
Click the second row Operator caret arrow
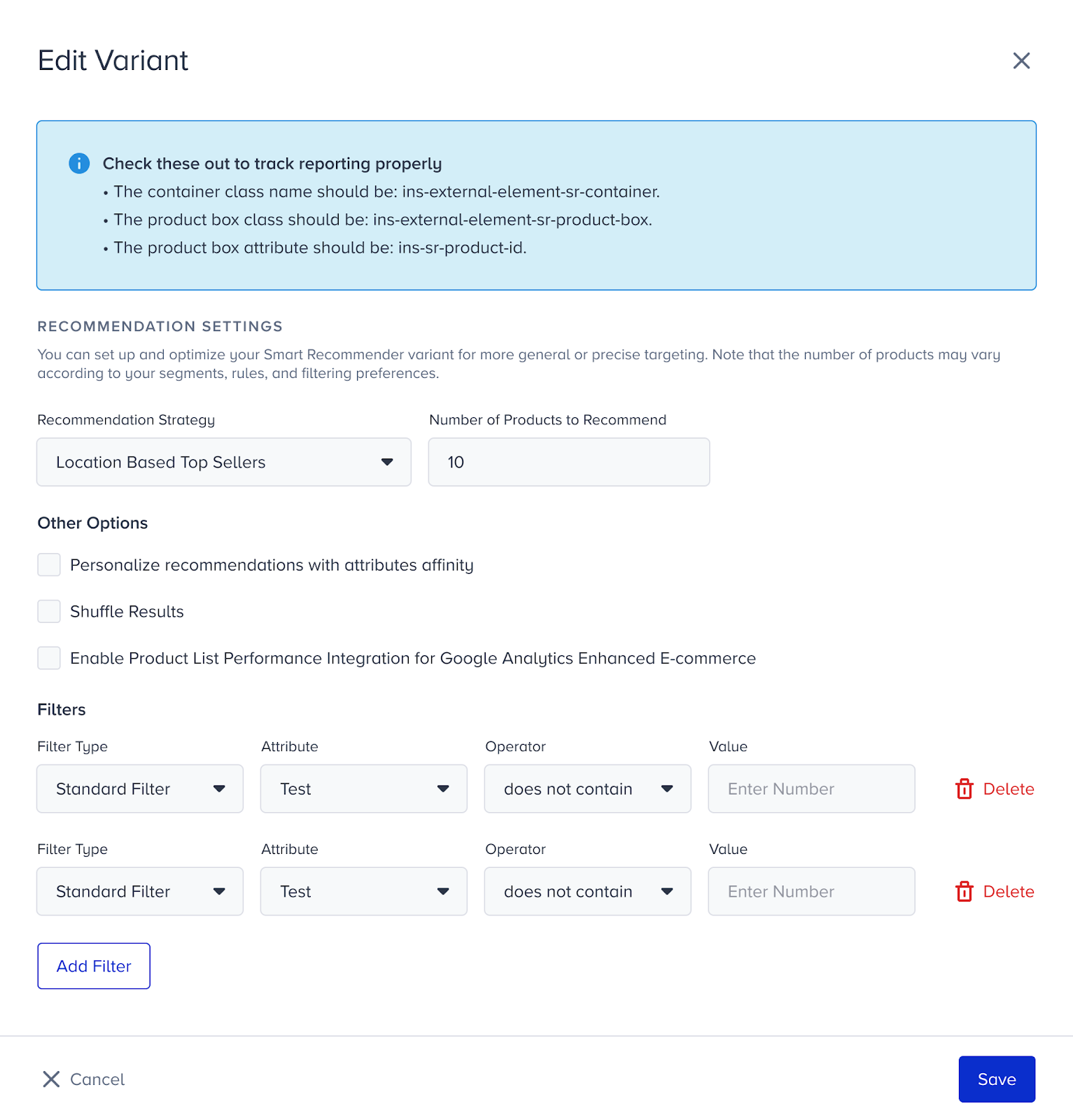point(667,892)
